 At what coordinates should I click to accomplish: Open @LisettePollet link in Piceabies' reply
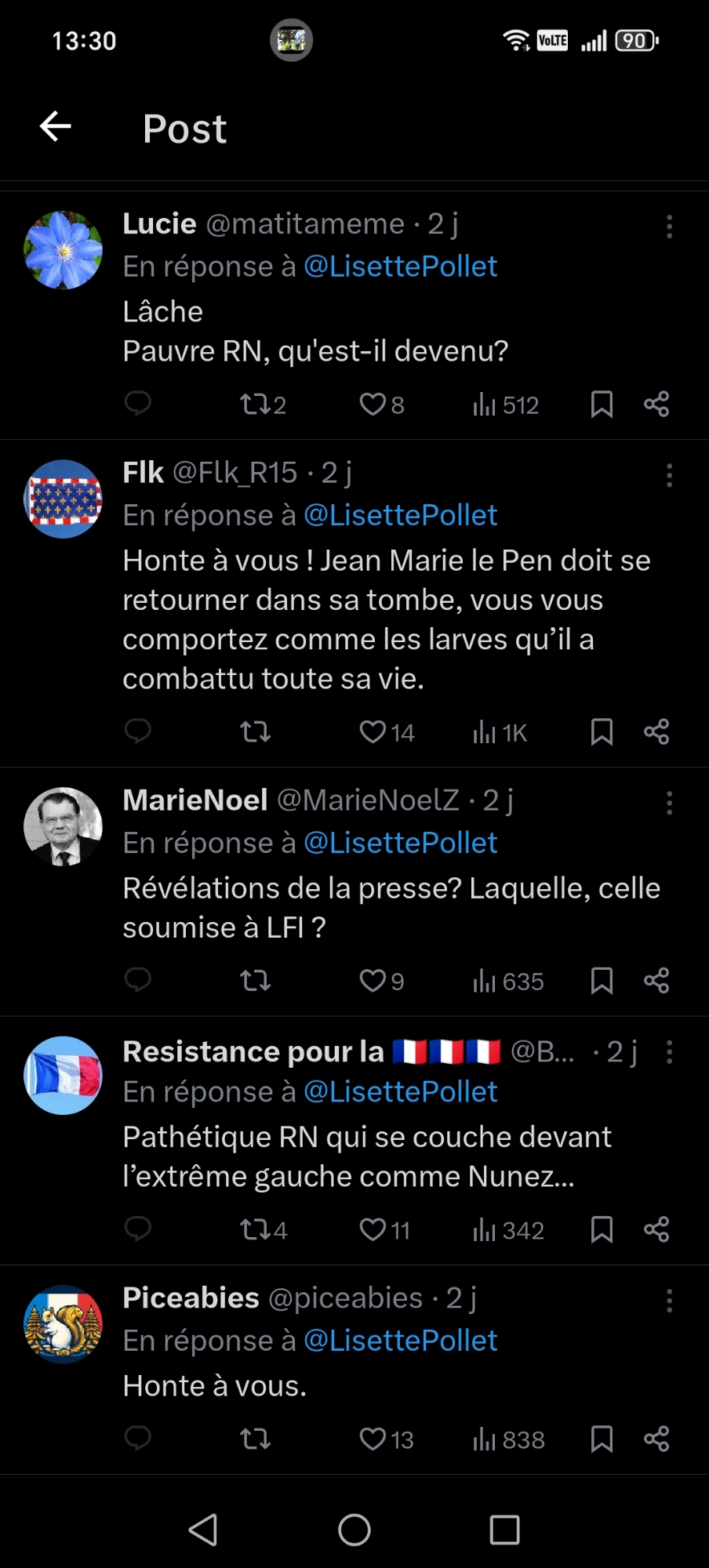(x=400, y=1341)
